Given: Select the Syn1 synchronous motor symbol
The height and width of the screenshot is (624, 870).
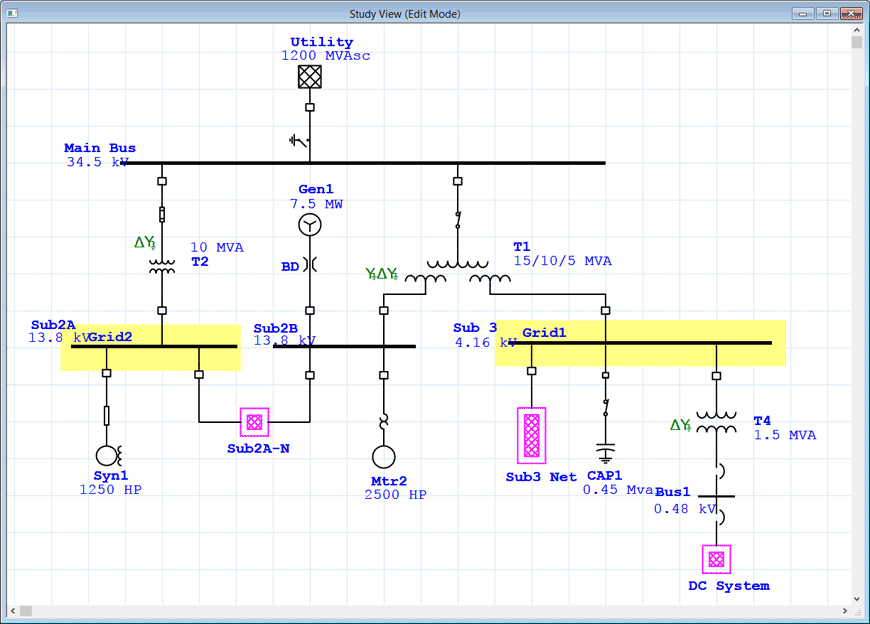Looking at the screenshot, I should point(108,455).
